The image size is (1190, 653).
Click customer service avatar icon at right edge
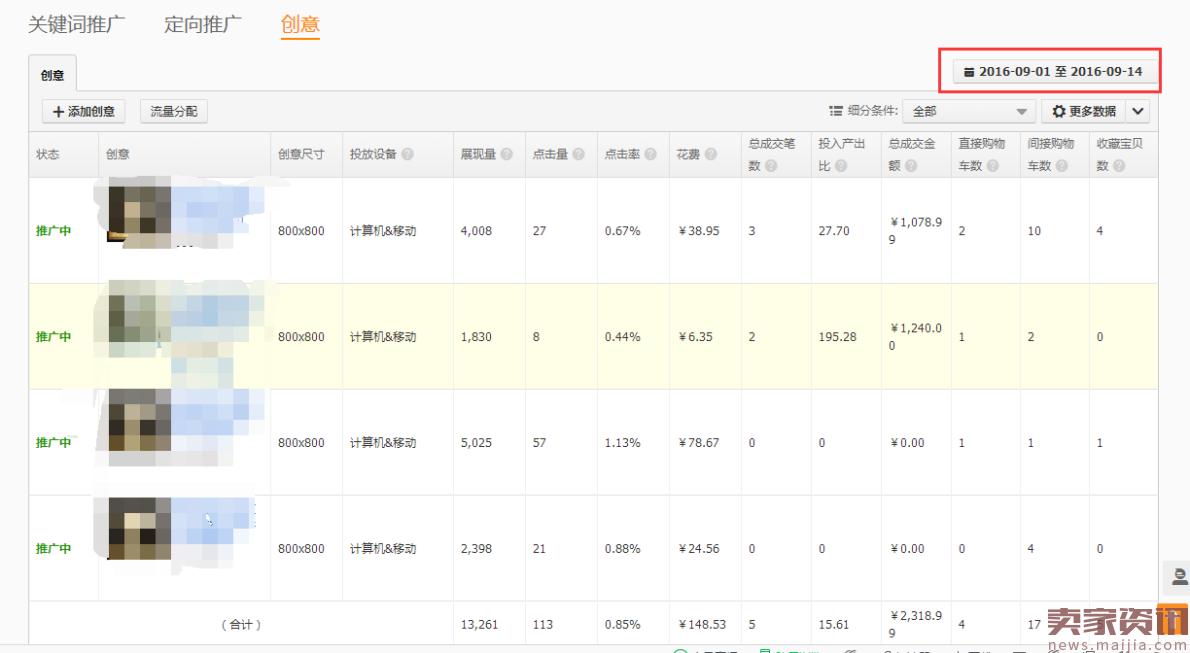[1179, 576]
